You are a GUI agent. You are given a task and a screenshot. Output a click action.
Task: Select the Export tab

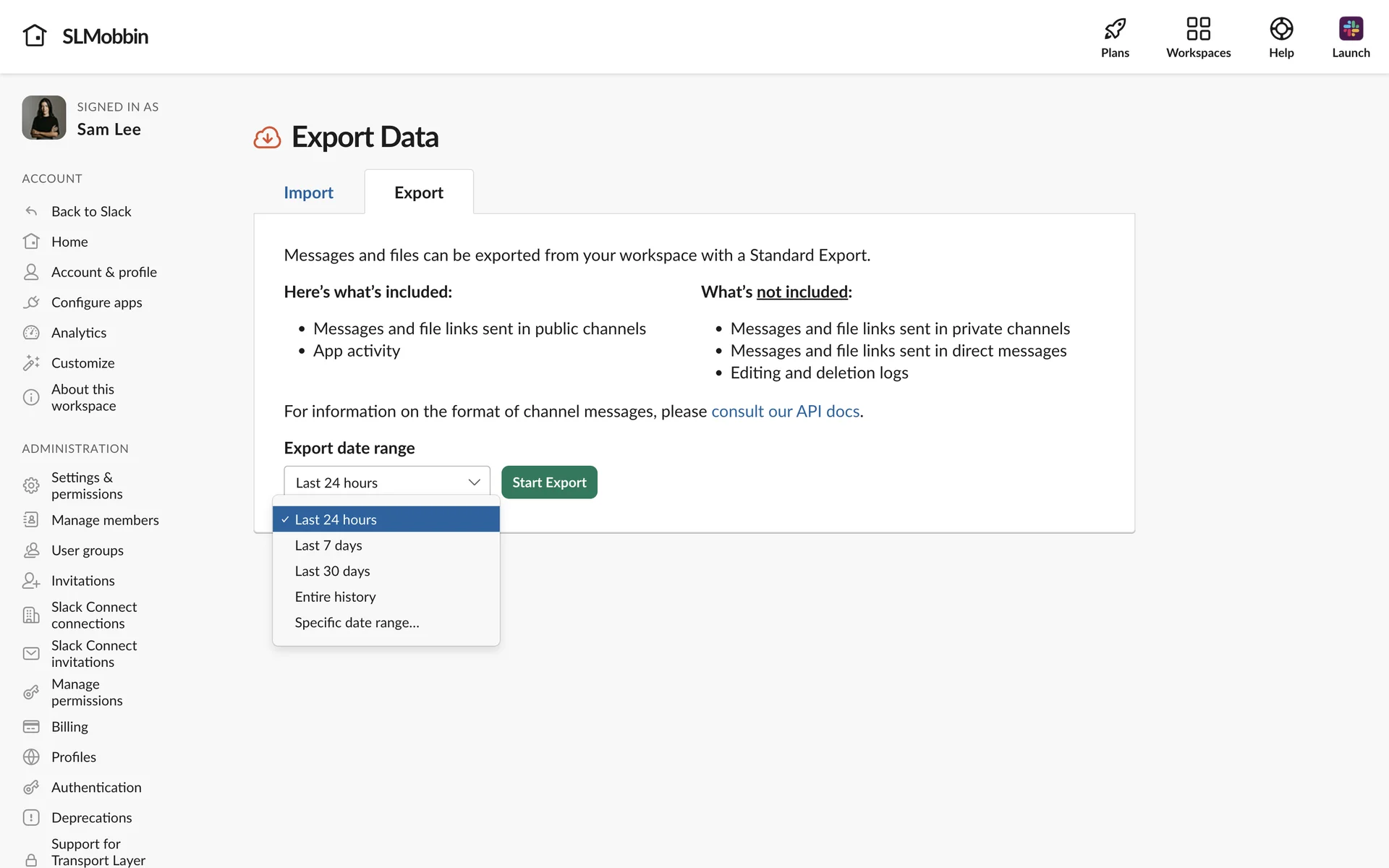click(x=418, y=192)
